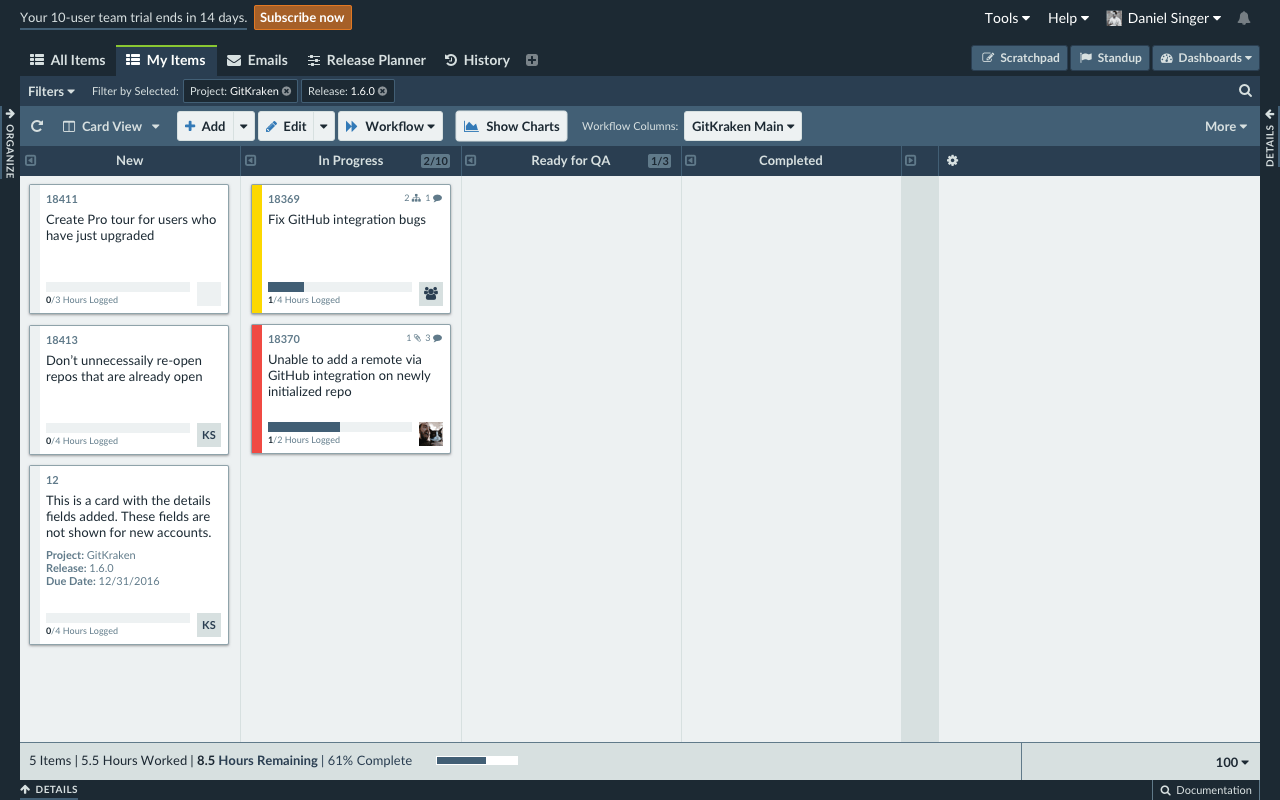Open Dashboards dropdown
This screenshot has height=800, width=1280.
[x=1205, y=58]
